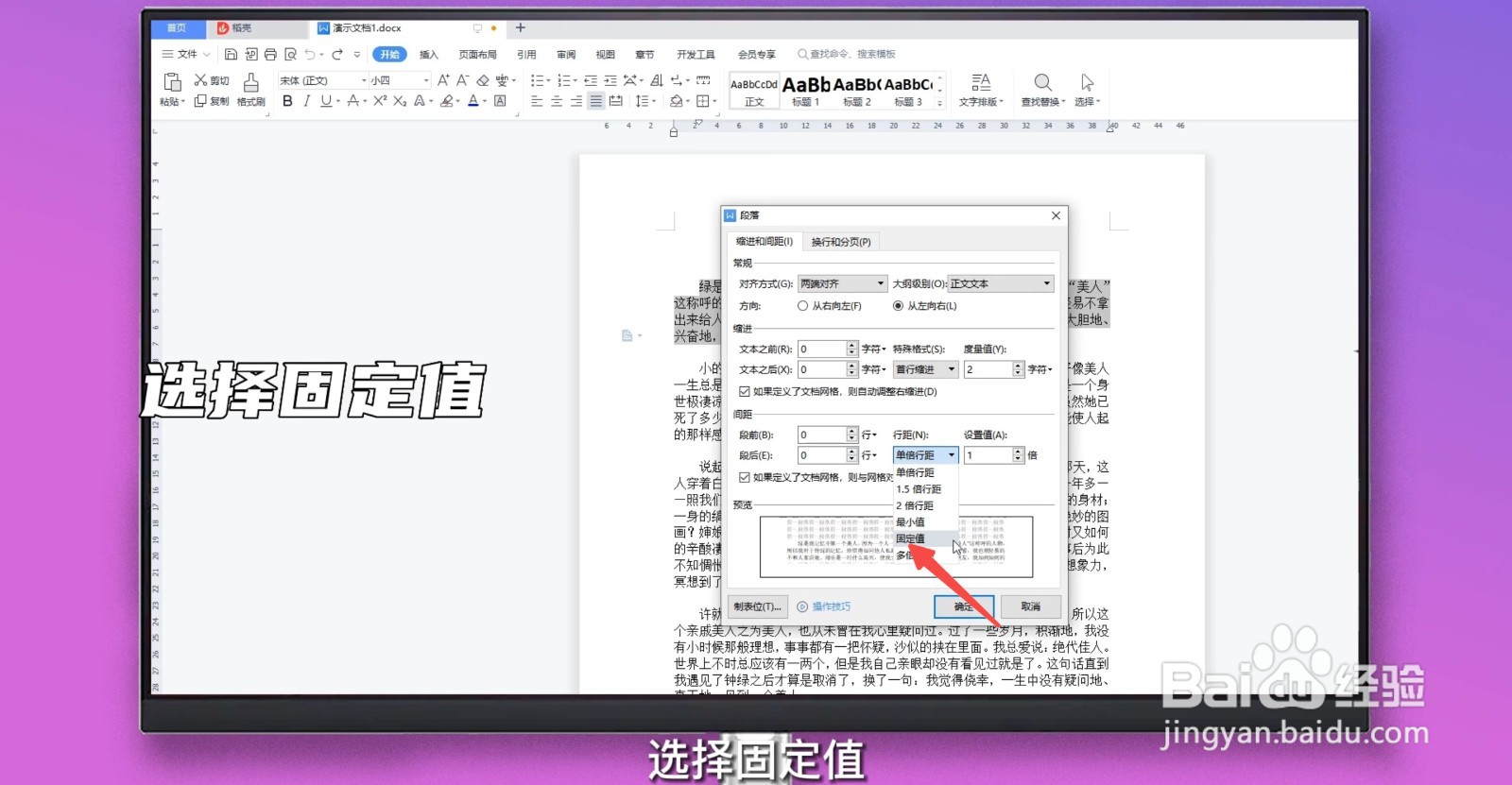Expand the styles gallery arrow

939,103
